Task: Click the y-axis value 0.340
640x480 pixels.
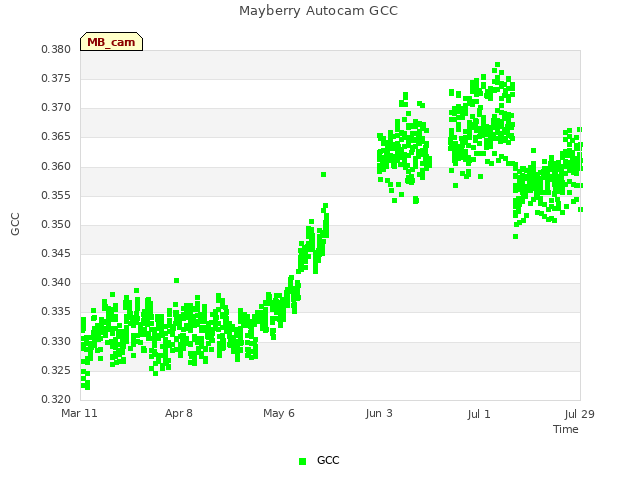Action: pos(56,282)
